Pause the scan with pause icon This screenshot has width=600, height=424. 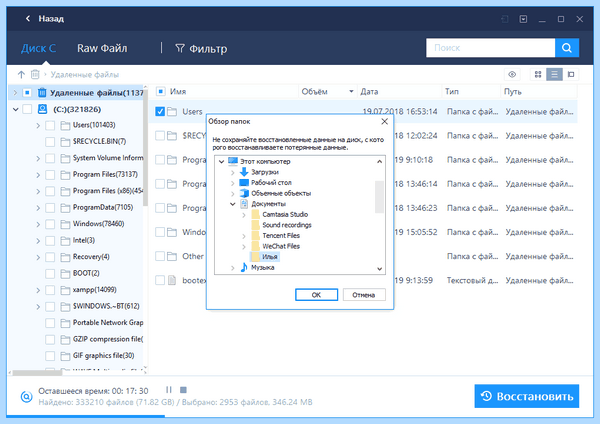tap(169, 390)
